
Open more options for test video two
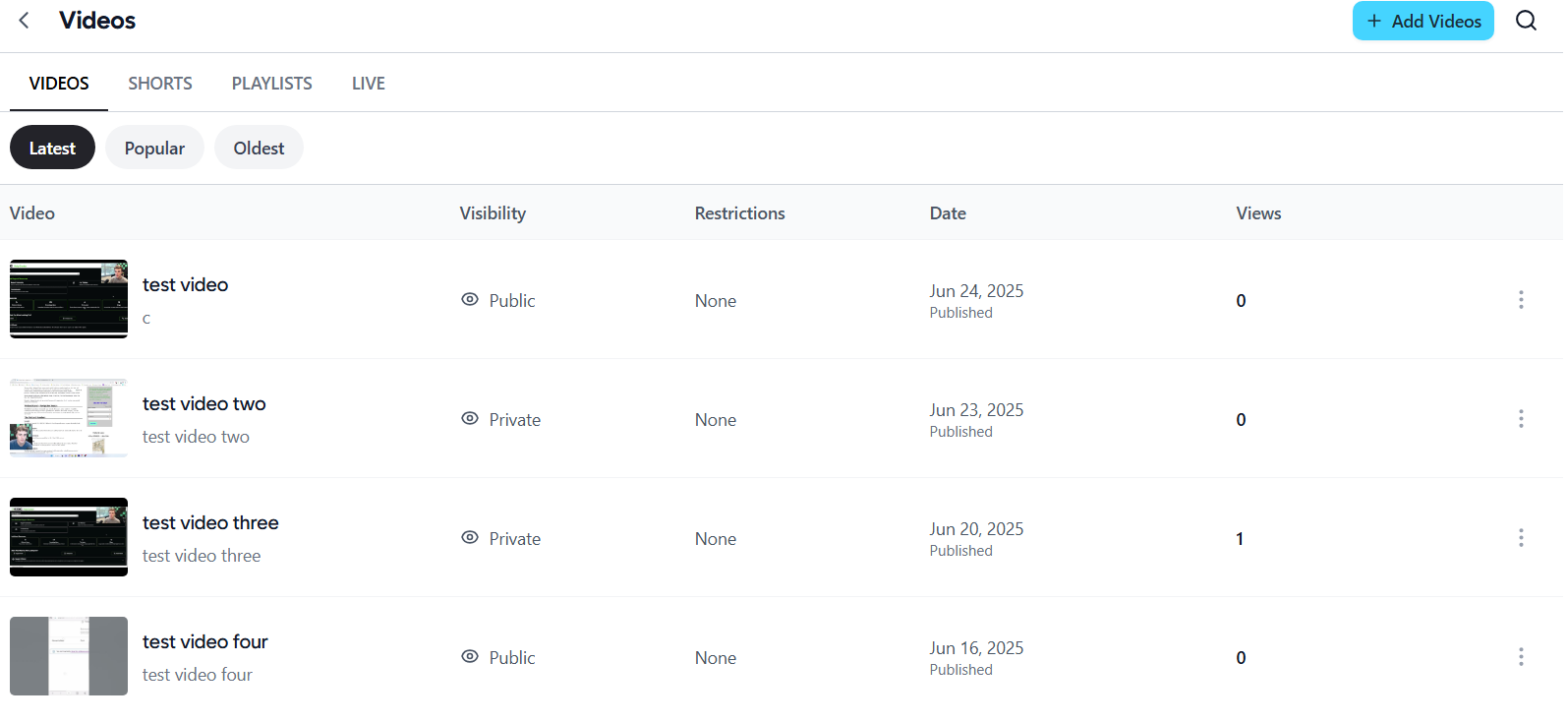tap(1520, 419)
